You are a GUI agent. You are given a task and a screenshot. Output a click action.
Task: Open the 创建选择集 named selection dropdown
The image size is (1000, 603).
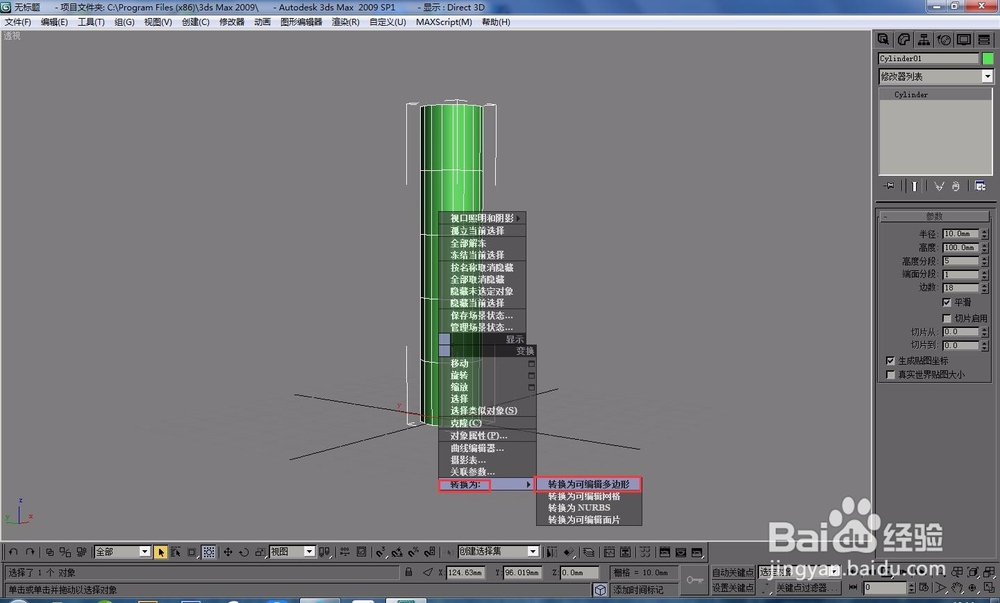pos(498,551)
